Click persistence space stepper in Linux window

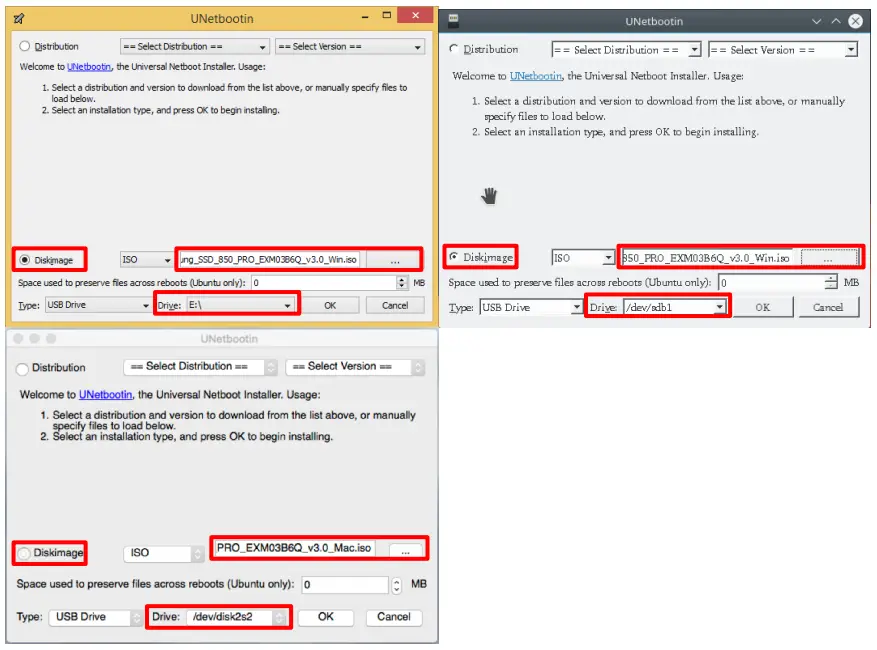pyautogui.click(x=832, y=282)
